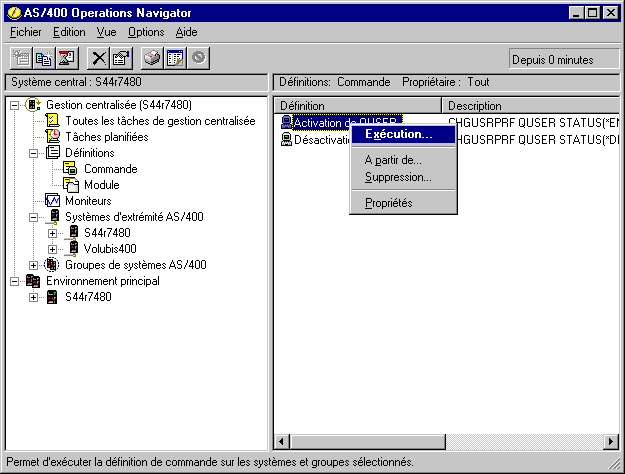Select the Tâches planifiées tree item

tap(107, 137)
